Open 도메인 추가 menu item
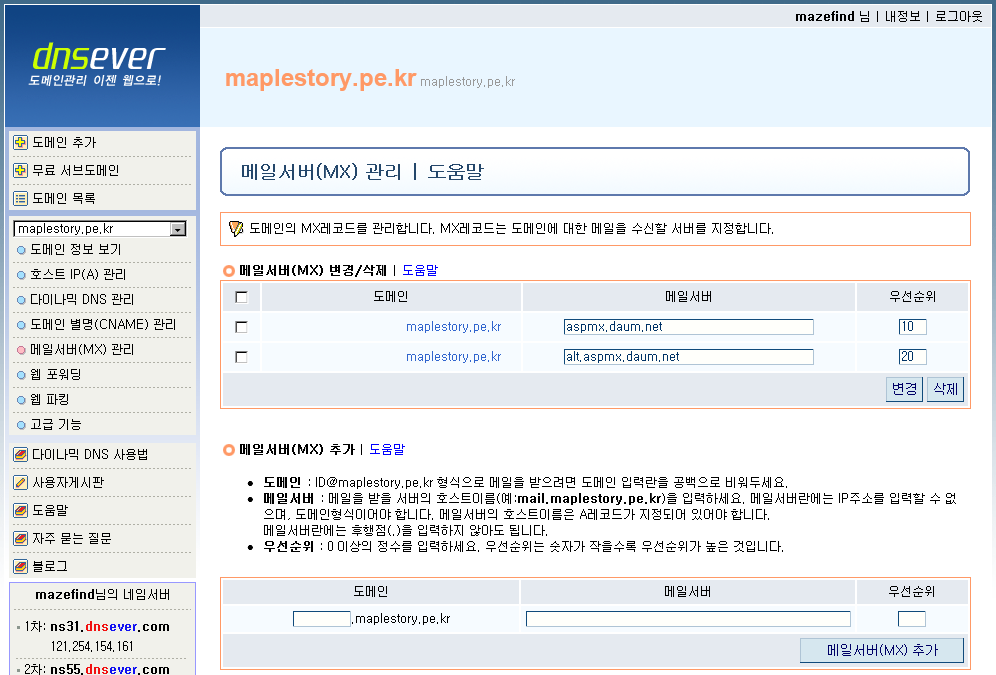 [64, 142]
